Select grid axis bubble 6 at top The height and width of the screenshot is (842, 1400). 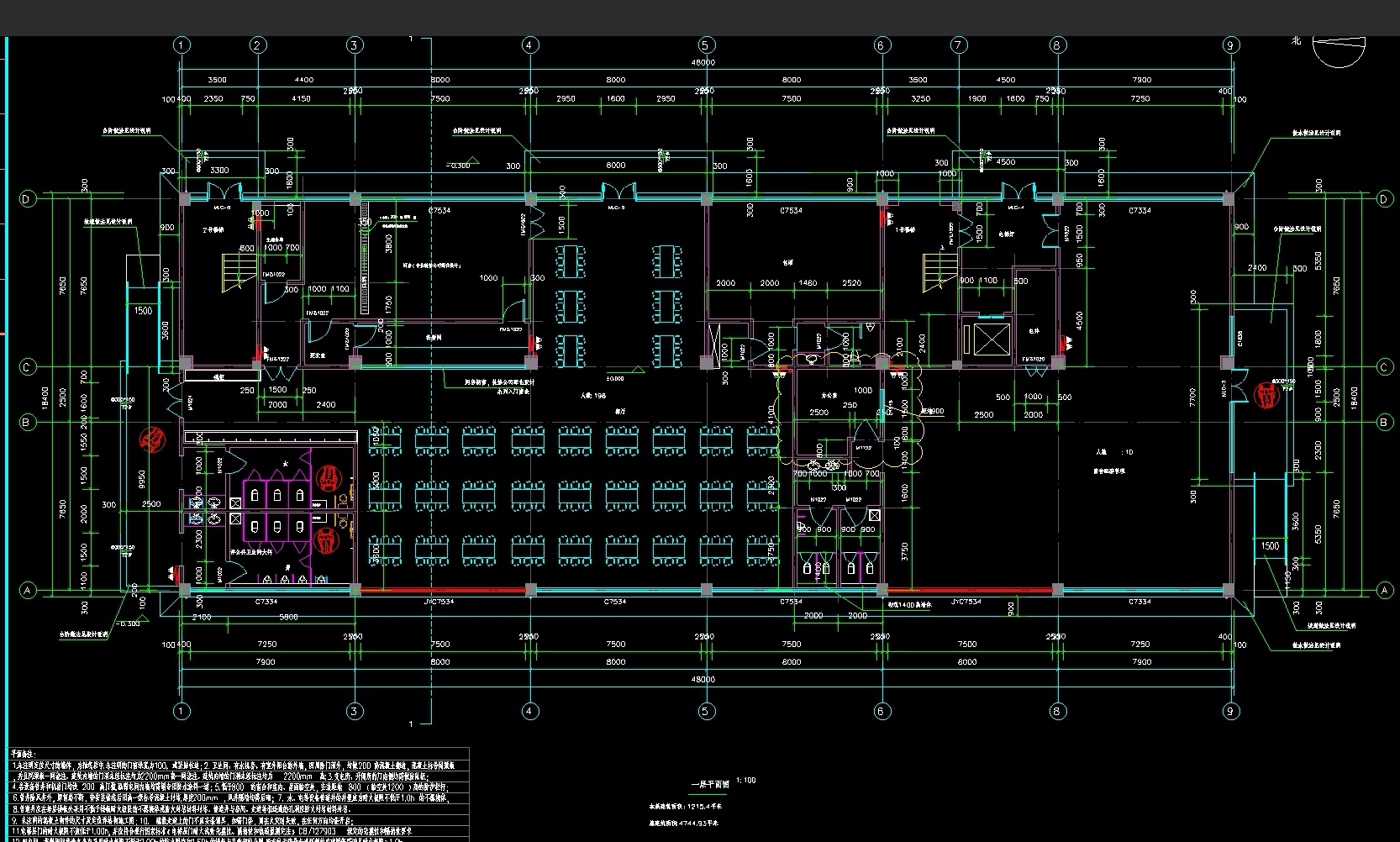tap(881, 45)
